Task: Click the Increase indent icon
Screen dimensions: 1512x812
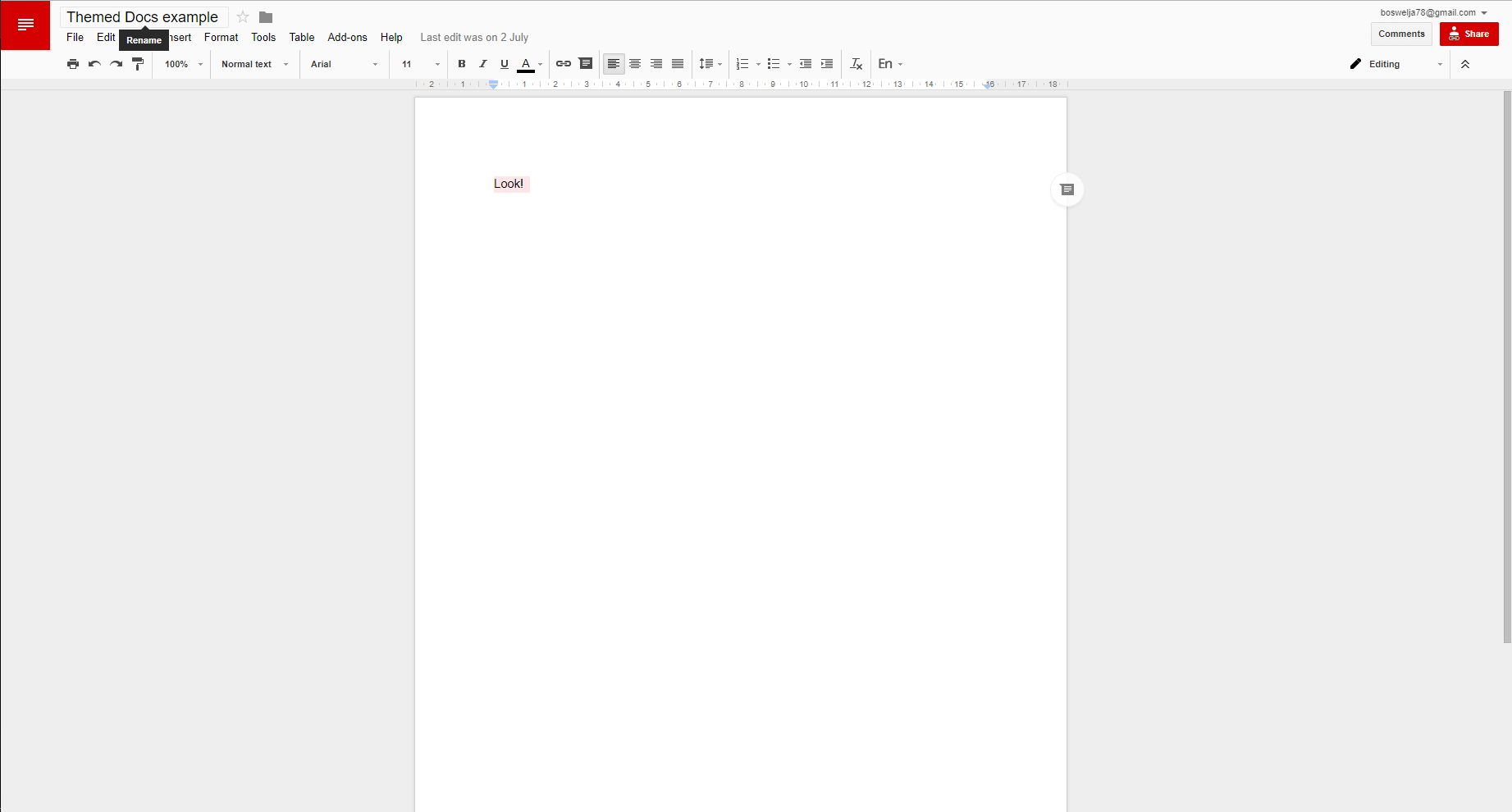Action: point(827,64)
